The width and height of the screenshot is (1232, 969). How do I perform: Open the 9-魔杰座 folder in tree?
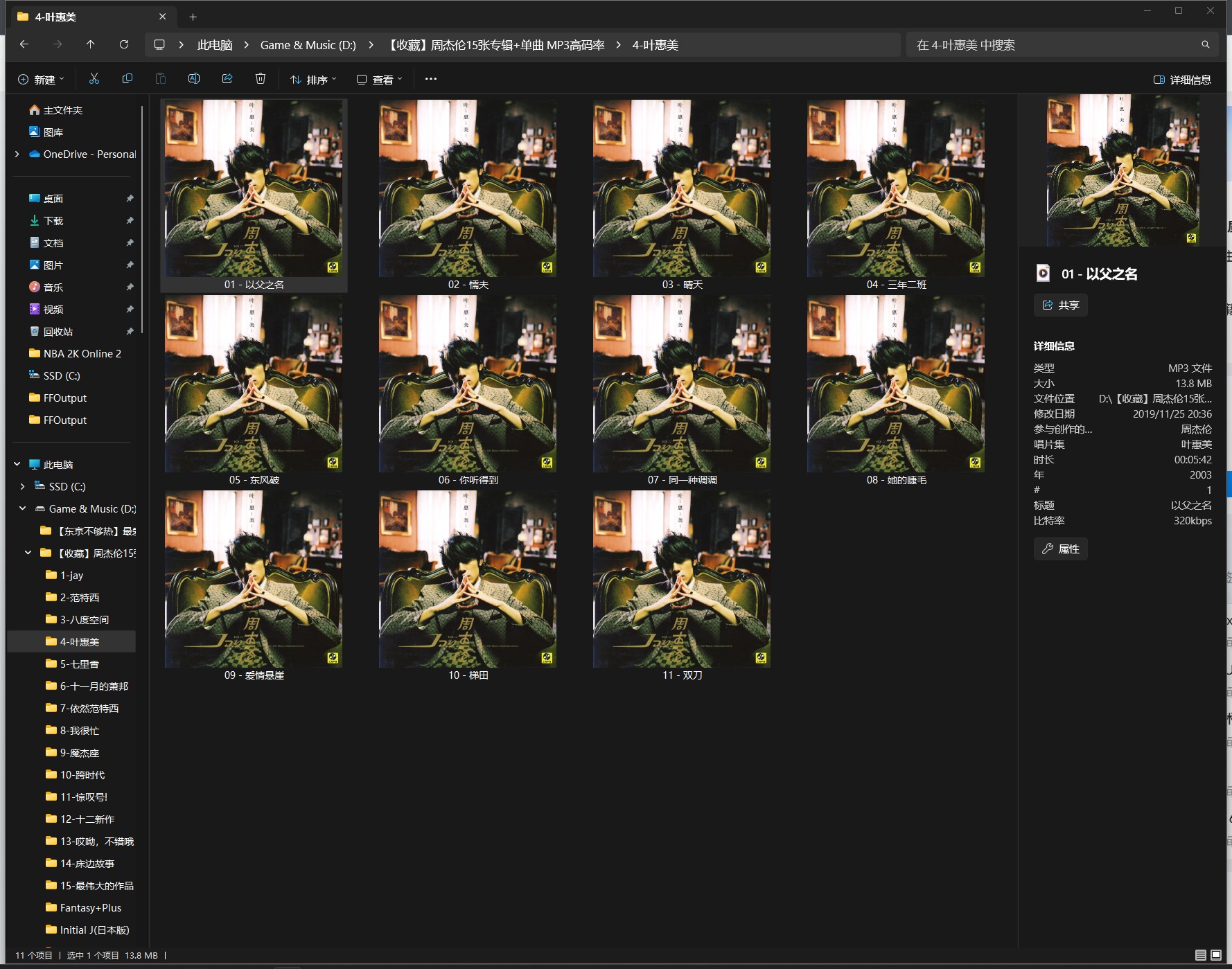tap(71, 753)
